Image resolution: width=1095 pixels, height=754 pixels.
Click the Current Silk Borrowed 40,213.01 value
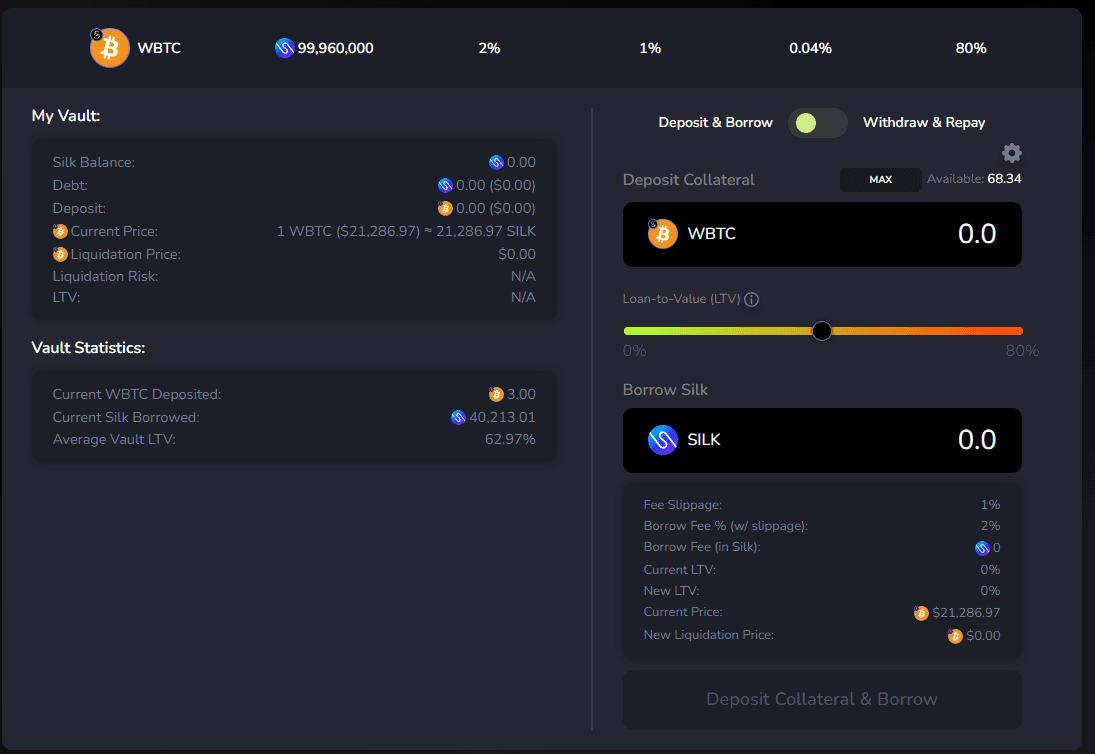click(502, 417)
